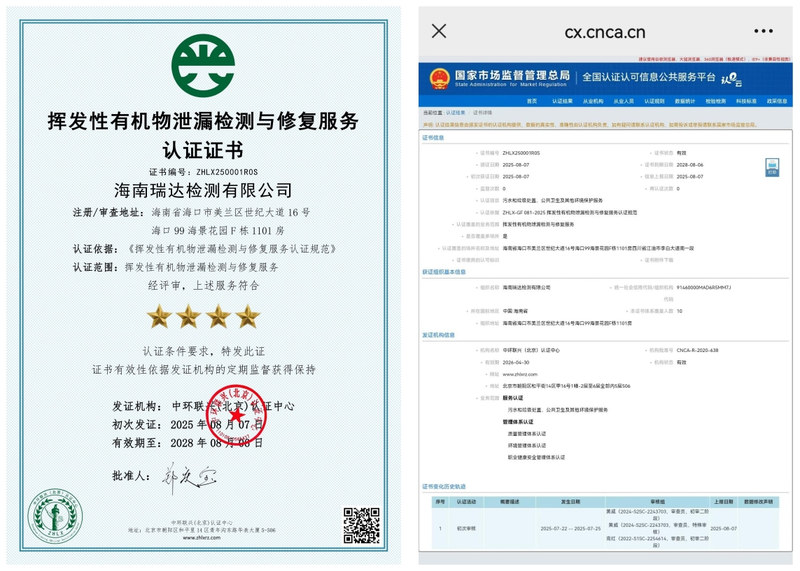Screen dimensions: 800x571
Task: Click the red official seal stamp
Action: 237,414
